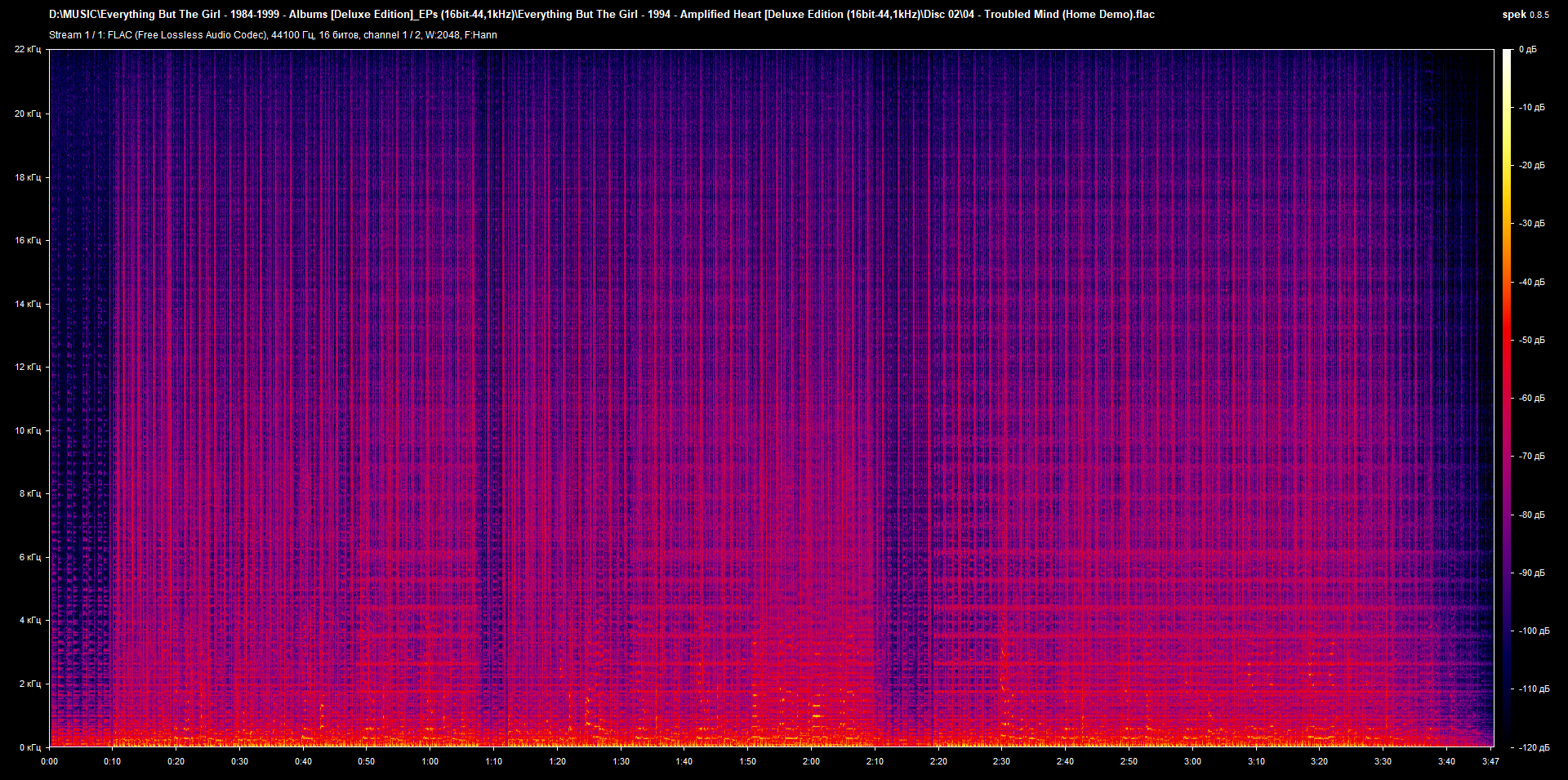The width and height of the screenshot is (1568, 780).
Task: Click the '0:00' time axis label
Action: coord(50,761)
